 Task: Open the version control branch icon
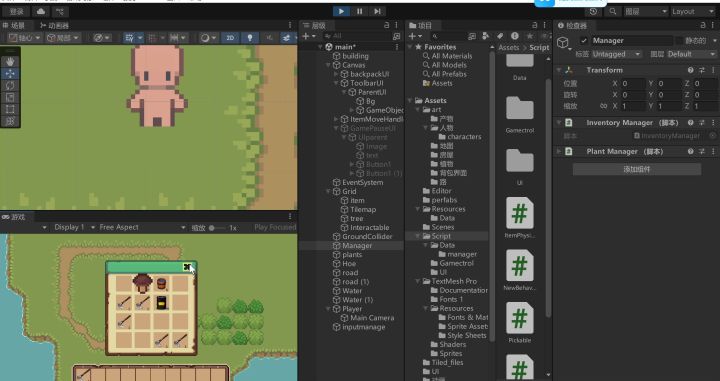coord(60,11)
